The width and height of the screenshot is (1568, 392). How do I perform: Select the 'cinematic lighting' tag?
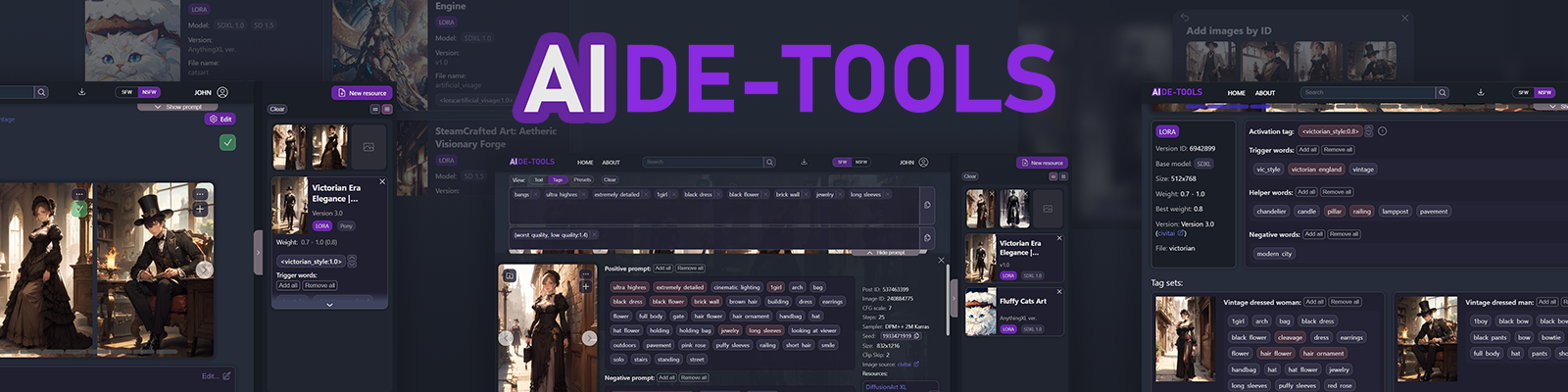(x=737, y=287)
